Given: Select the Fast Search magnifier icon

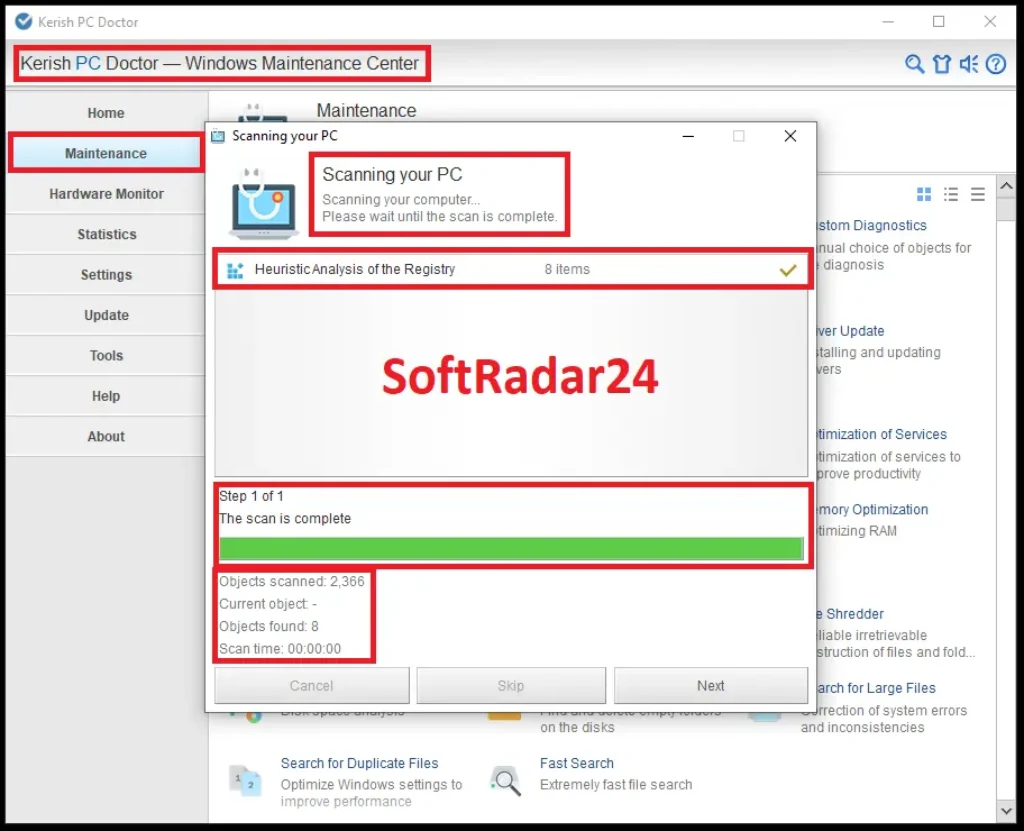Looking at the screenshot, I should tap(504, 779).
